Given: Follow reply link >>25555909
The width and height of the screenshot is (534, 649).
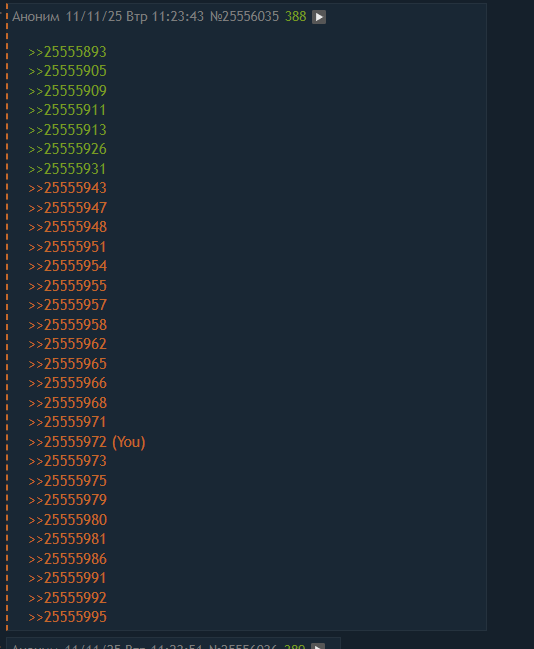Looking at the screenshot, I should (x=67, y=91).
